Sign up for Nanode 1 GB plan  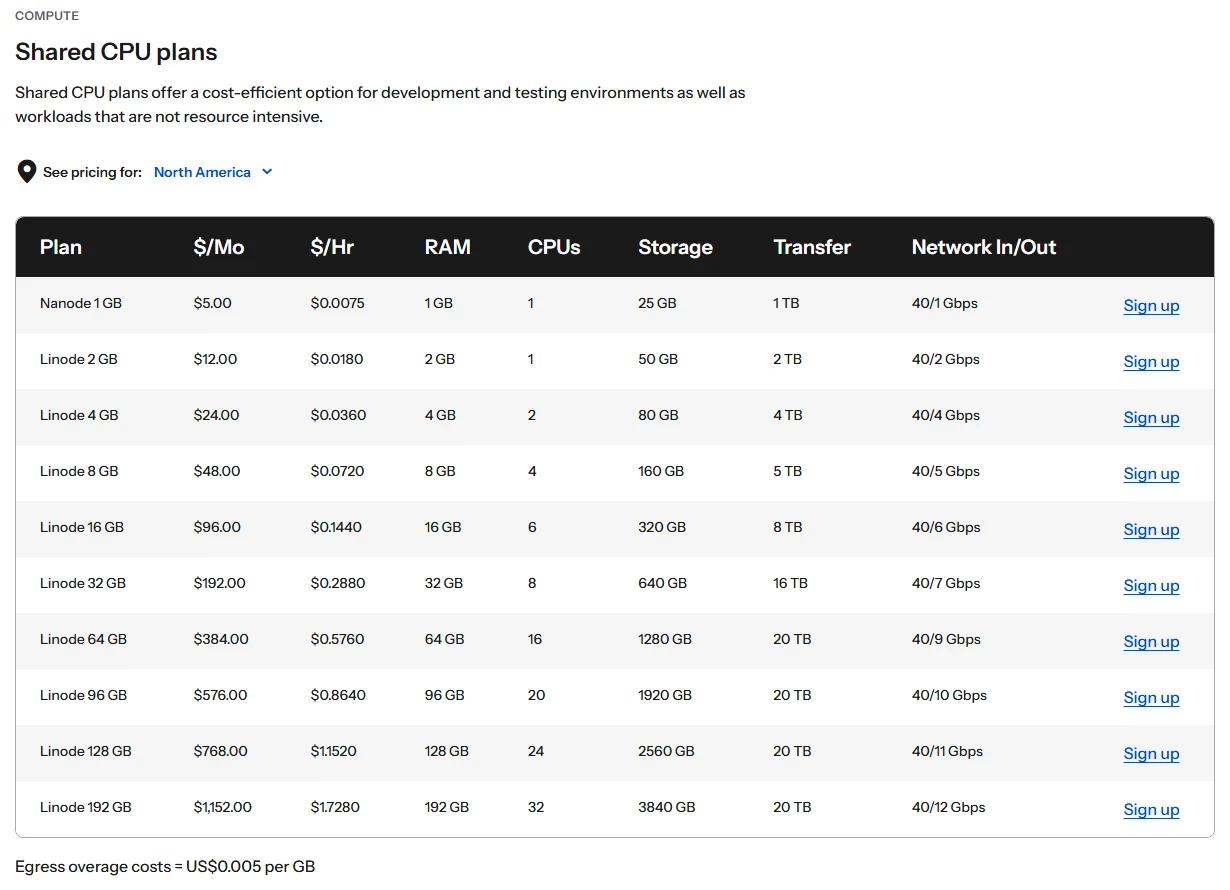tap(1151, 305)
